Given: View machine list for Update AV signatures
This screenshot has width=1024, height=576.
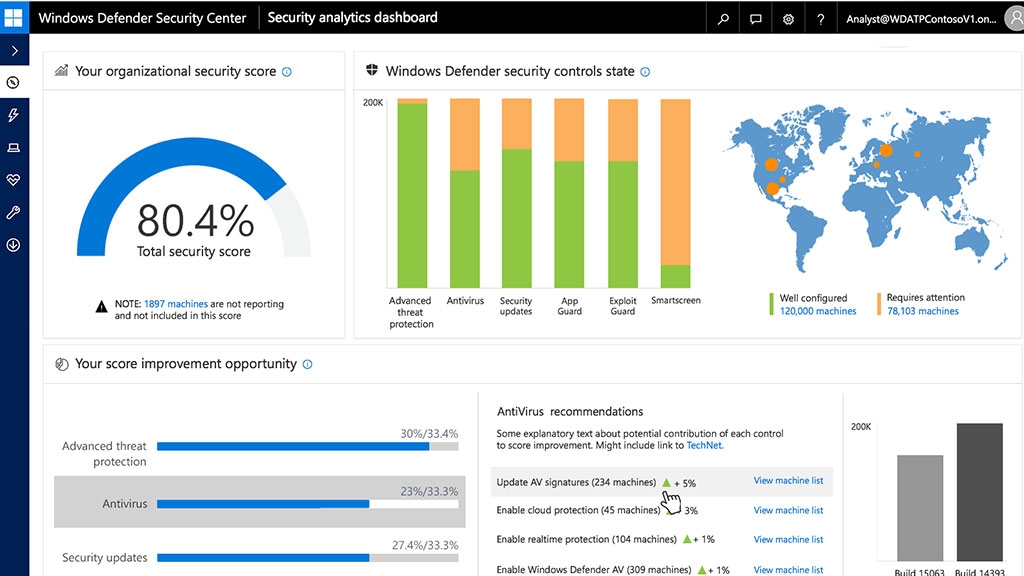Looking at the screenshot, I should coord(788,481).
